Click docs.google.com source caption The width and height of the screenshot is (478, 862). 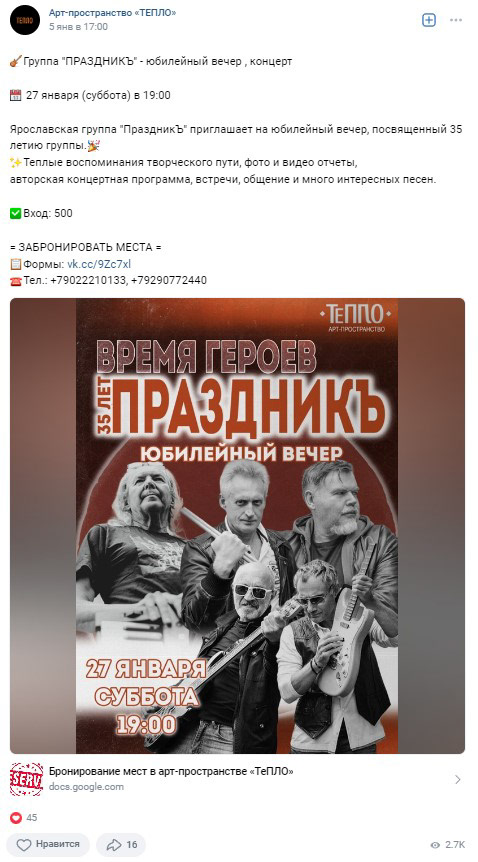point(86,787)
